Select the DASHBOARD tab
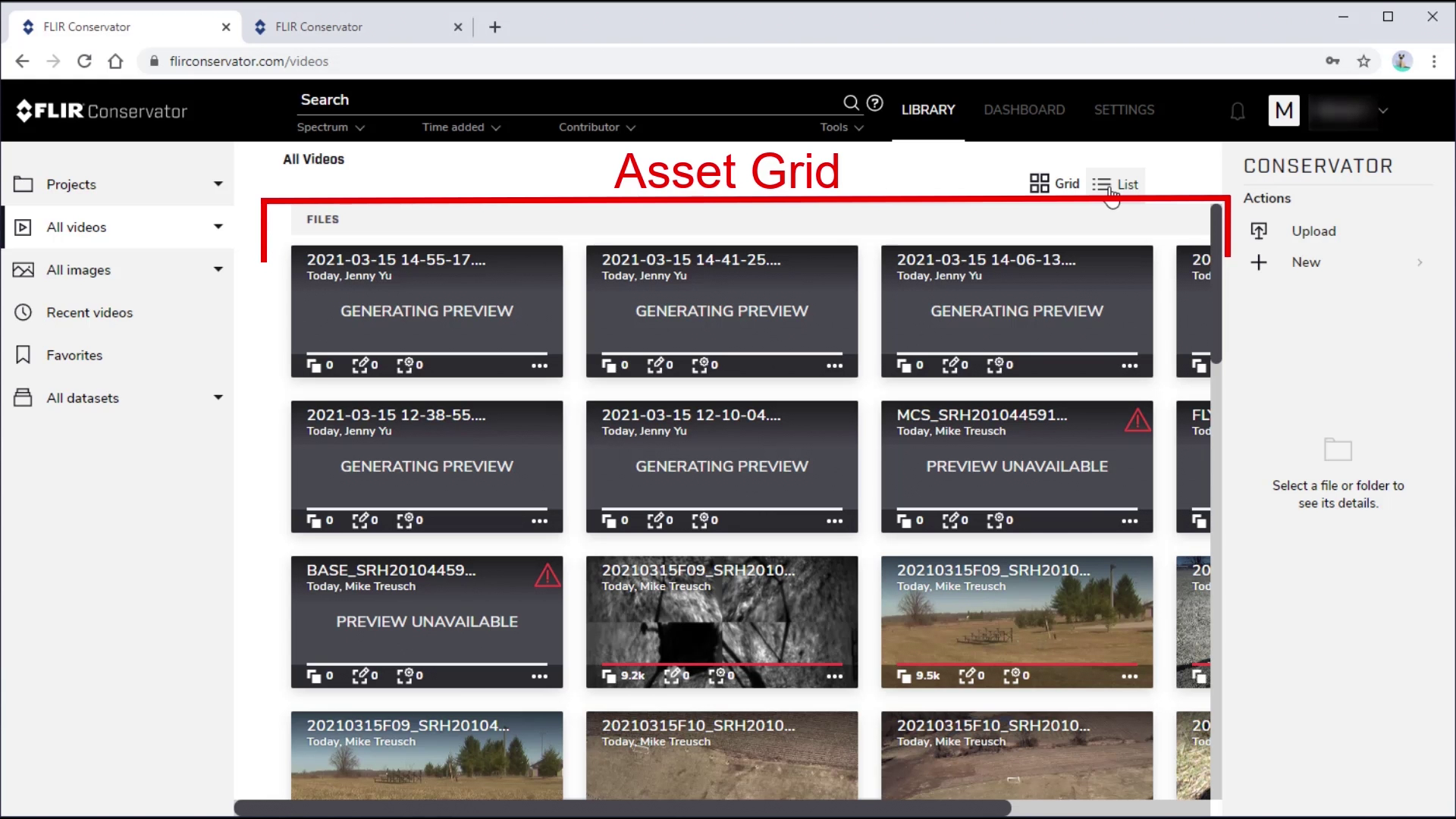 click(x=1024, y=109)
